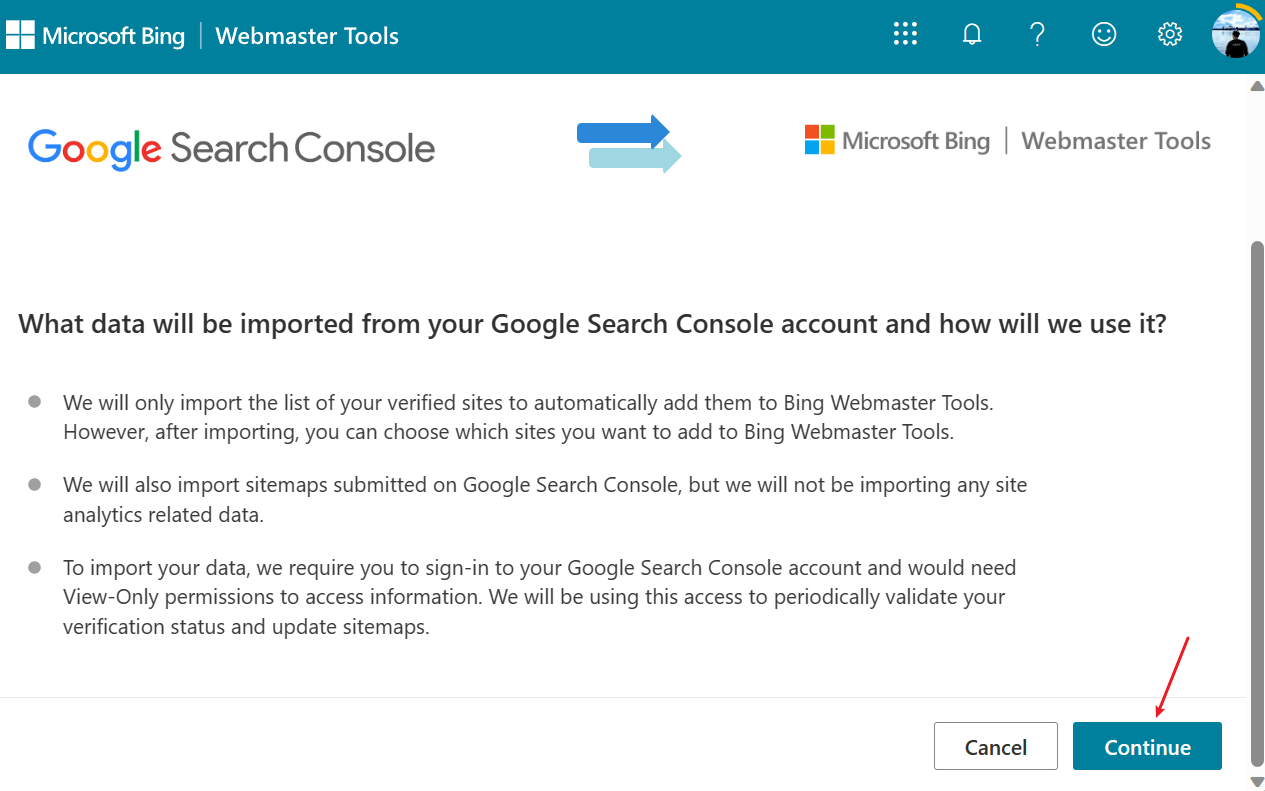Click the Google Search Console logo

point(231,149)
